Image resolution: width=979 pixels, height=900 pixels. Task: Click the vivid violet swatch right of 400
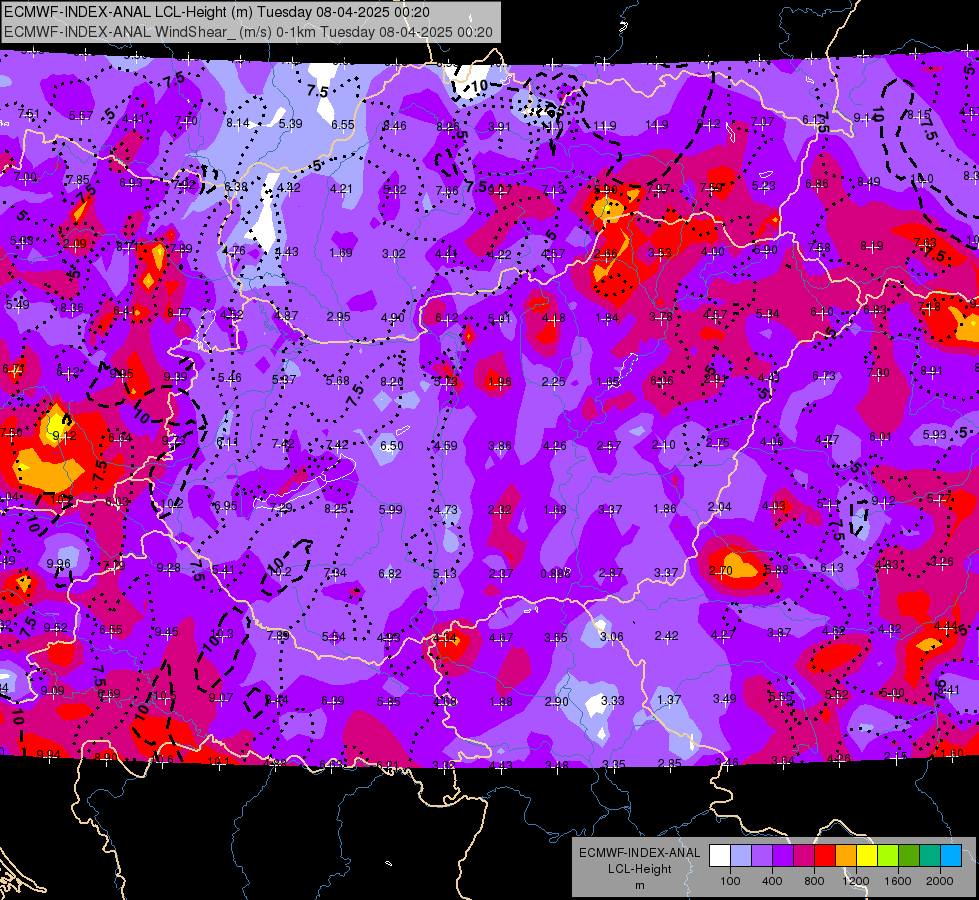tap(783, 856)
